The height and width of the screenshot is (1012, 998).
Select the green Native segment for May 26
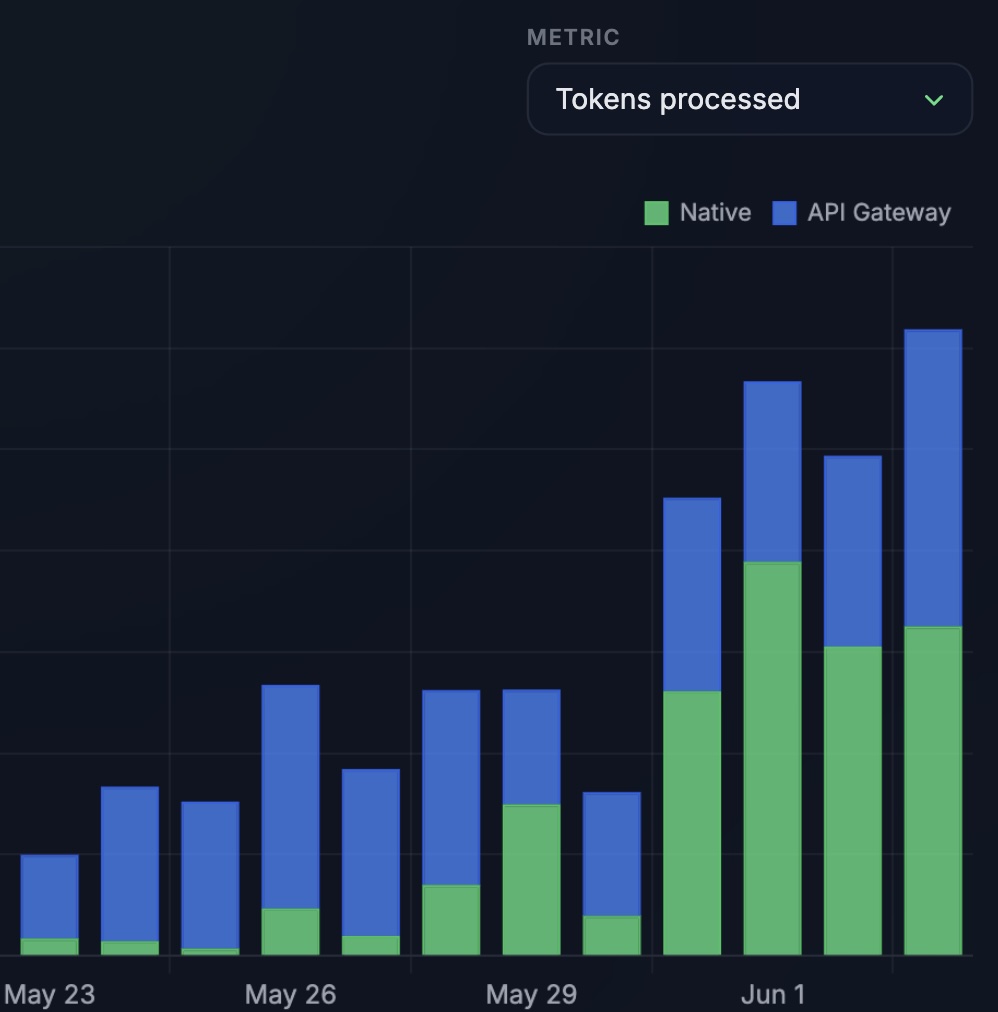pos(290,932)
